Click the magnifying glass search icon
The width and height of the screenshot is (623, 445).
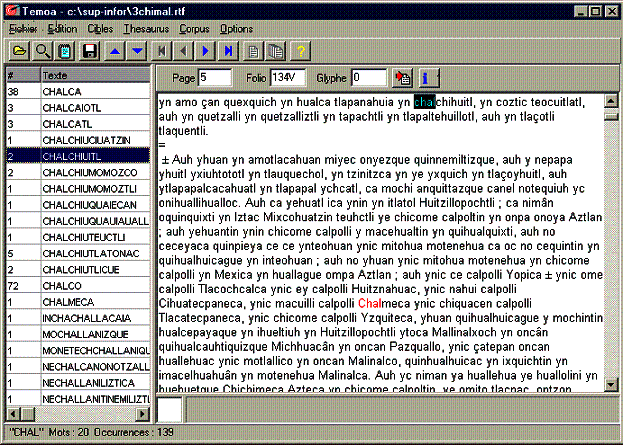[x=42, y=50]
